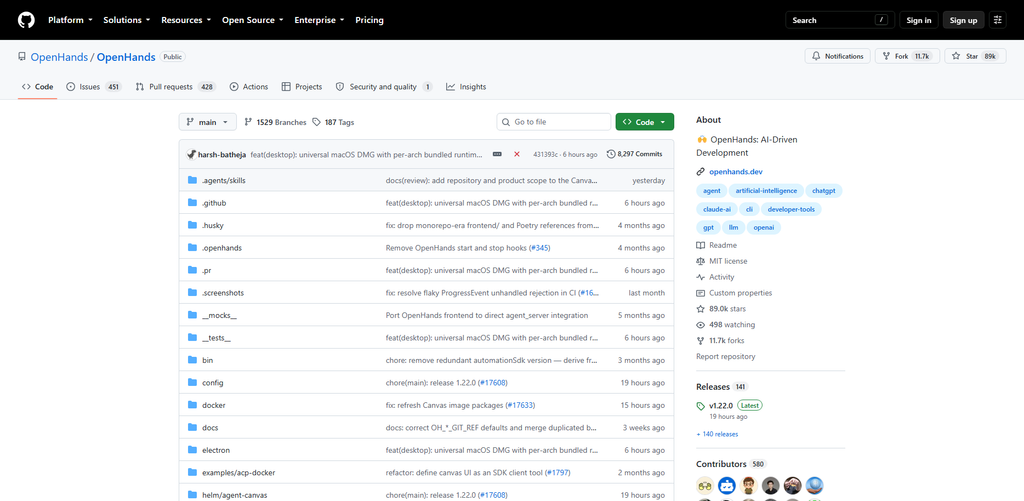
Task: Open the OpenHands owner link
Action: (x=59, y=57)
